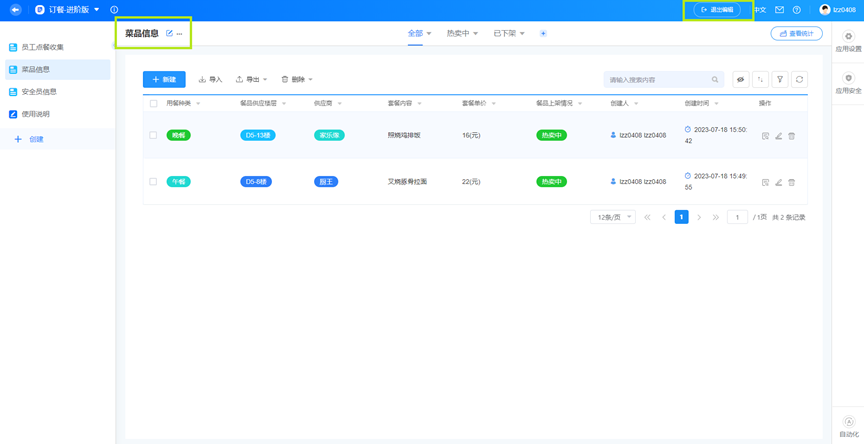The image size is (864, 444).
Task: Click the 午餐 tag
Action: 178,181
